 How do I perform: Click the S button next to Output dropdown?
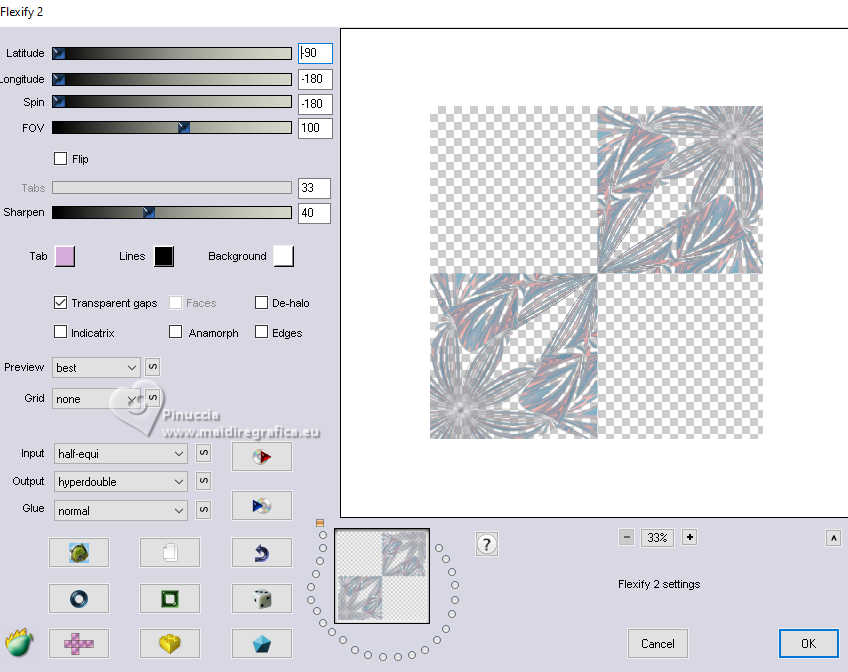pyautogui.click(x=203, y=481)
